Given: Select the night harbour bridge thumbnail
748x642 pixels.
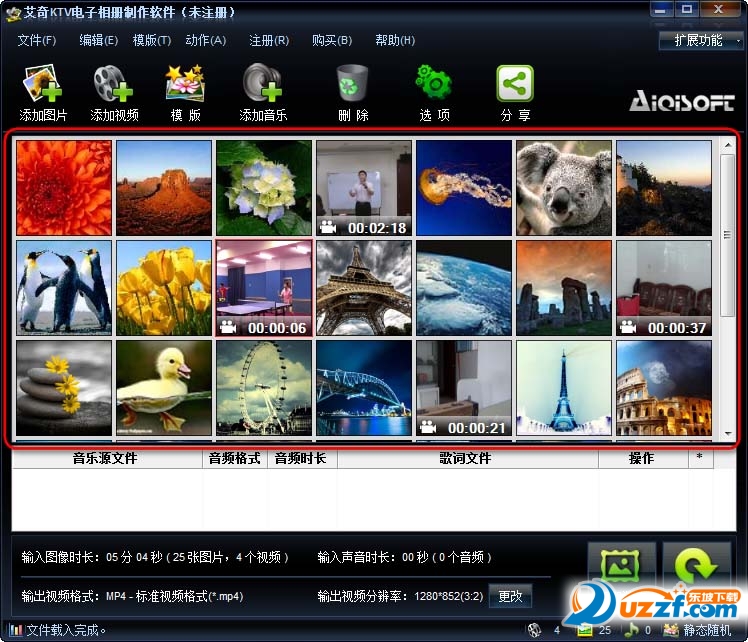Looking at the screenshot, I should click(364, 388).
